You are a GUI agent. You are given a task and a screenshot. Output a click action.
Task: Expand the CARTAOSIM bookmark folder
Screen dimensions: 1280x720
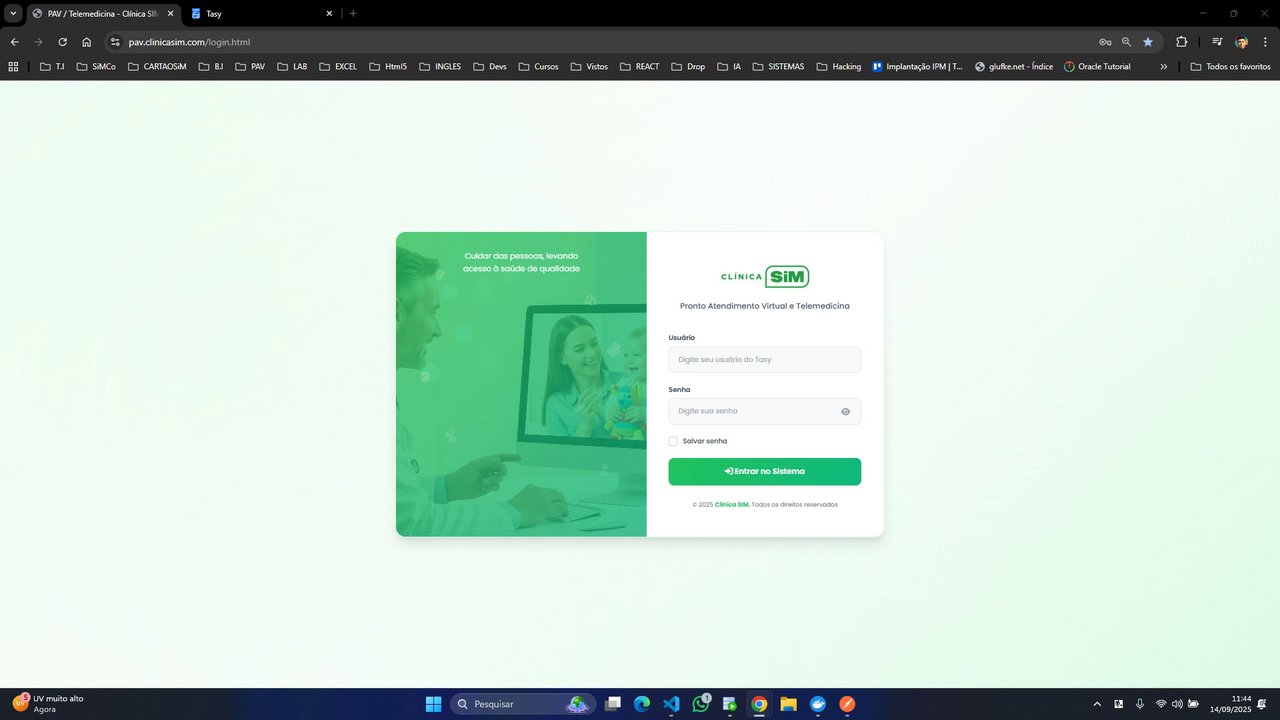157,67
